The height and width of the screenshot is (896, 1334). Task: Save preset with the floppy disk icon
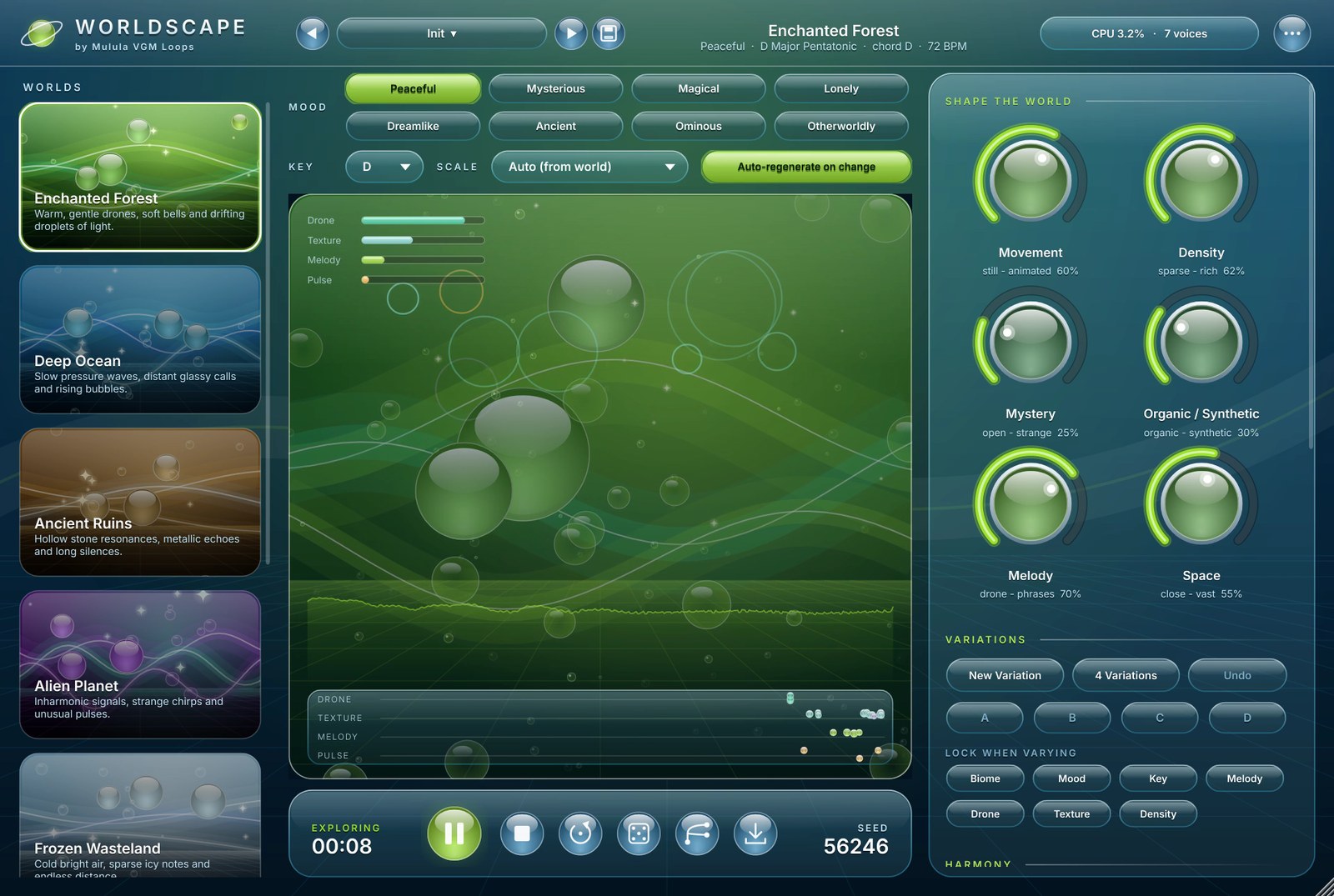click(609, 33)
